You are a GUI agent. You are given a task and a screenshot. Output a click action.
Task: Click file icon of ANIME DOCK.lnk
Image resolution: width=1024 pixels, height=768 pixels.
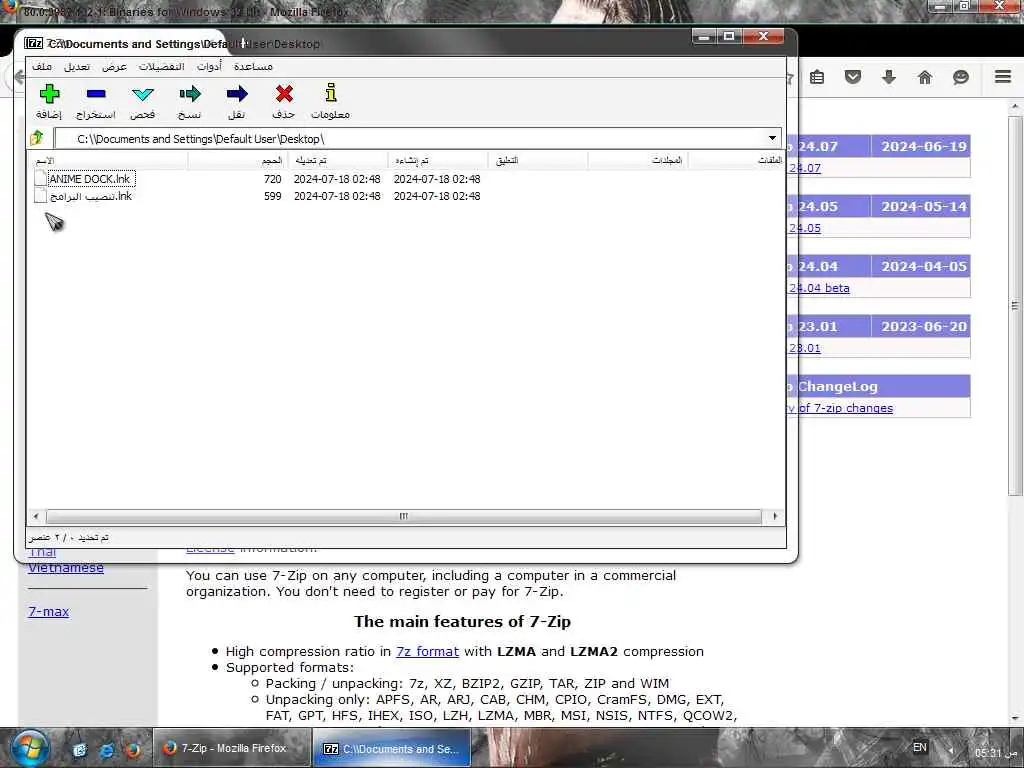(x=40, y=178)
